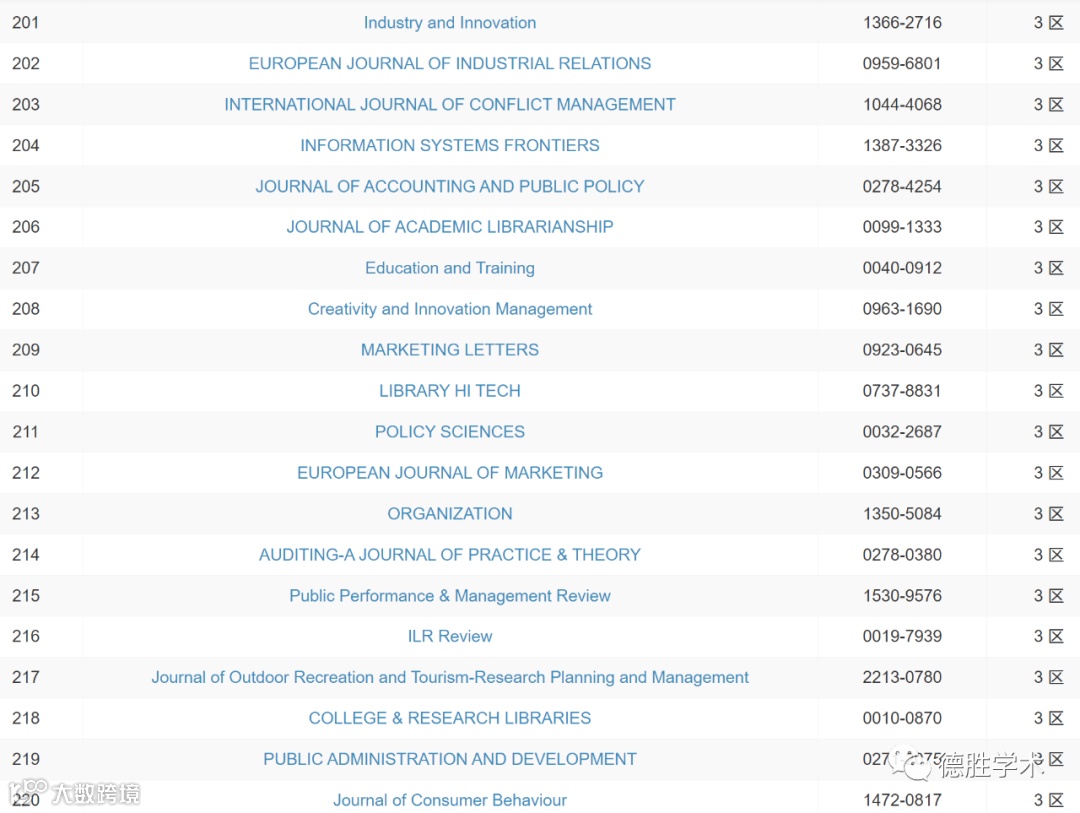Open the Industry and Innovation journal link

click(450, 23)
